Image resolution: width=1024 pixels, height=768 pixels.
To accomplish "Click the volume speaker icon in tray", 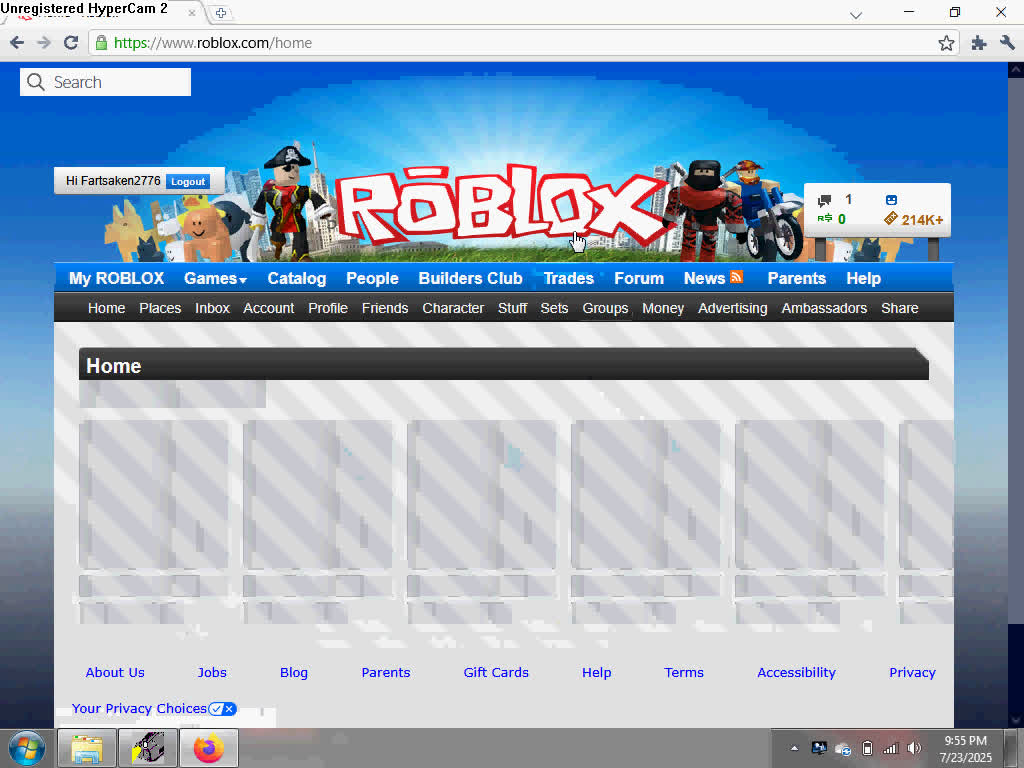I will (x=913, y=748).
